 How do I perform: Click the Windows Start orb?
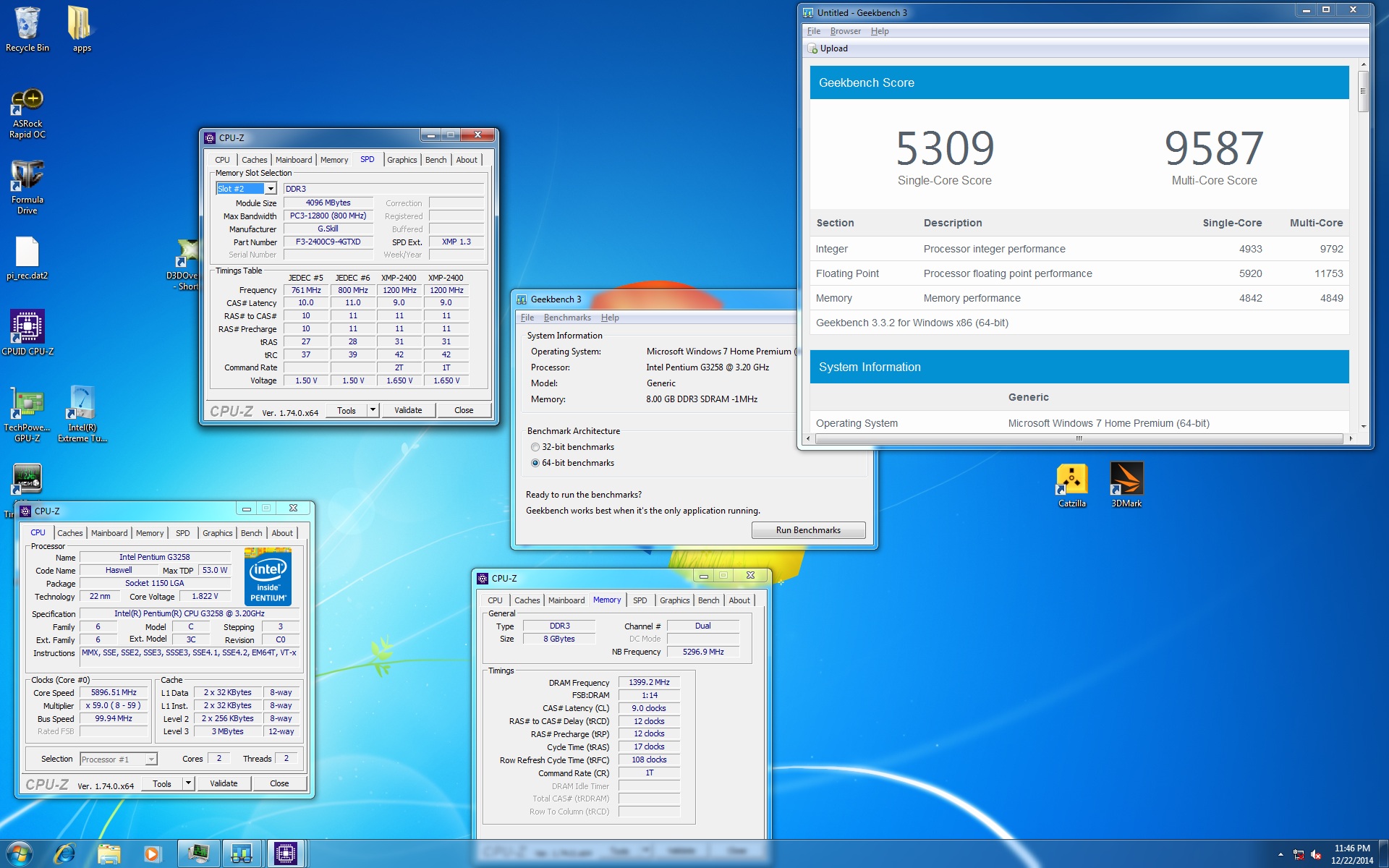(19, 854)
